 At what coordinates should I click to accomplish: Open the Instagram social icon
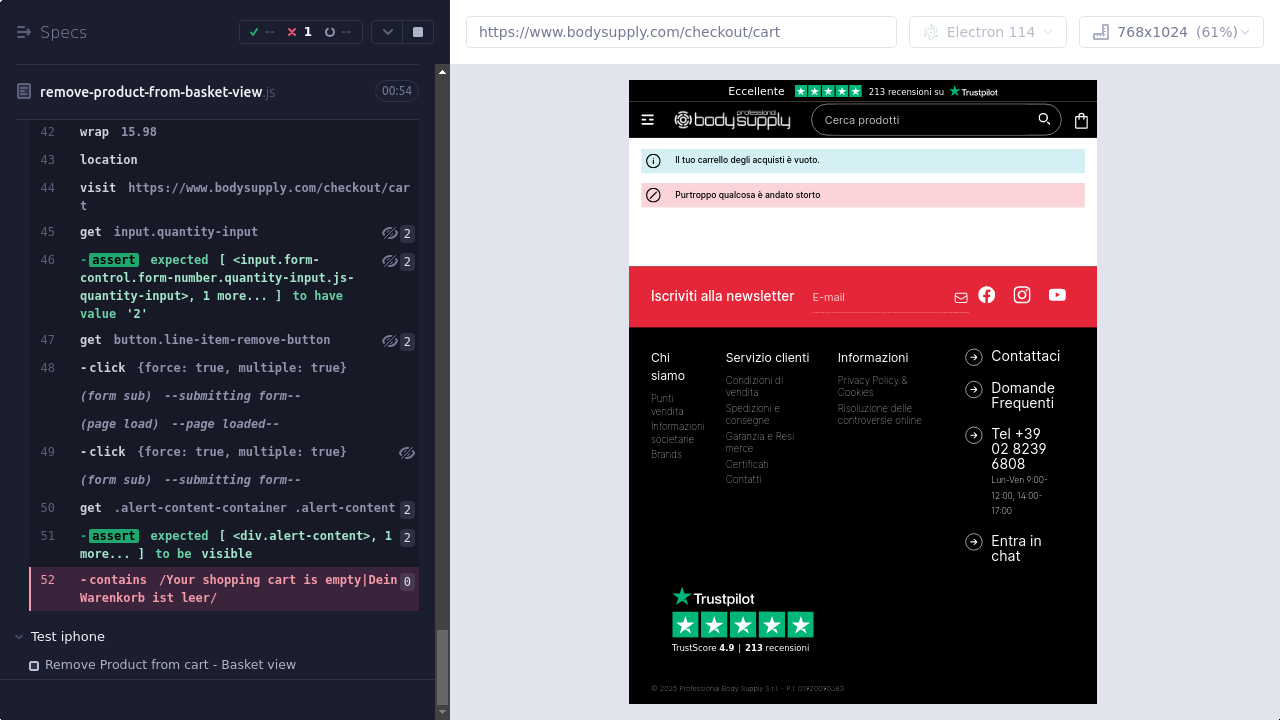click(x=1022, y=295)
